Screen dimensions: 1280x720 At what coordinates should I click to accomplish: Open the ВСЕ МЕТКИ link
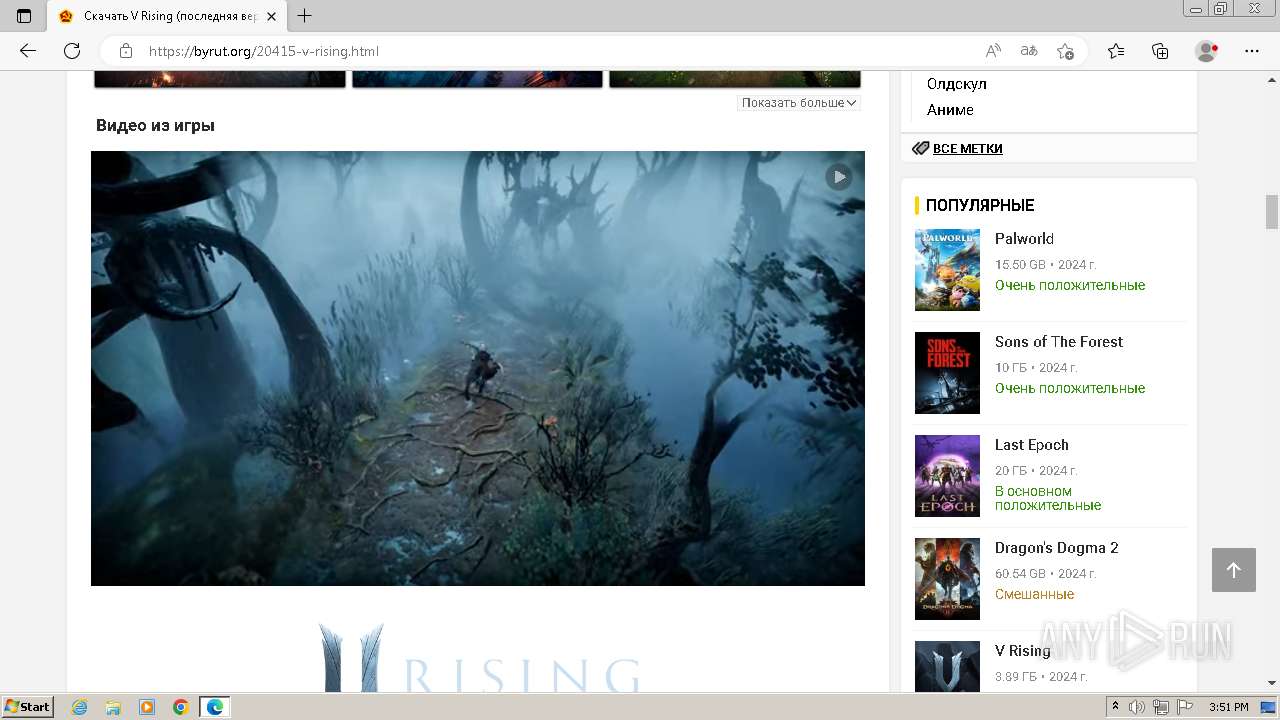[x=967, y=148]
